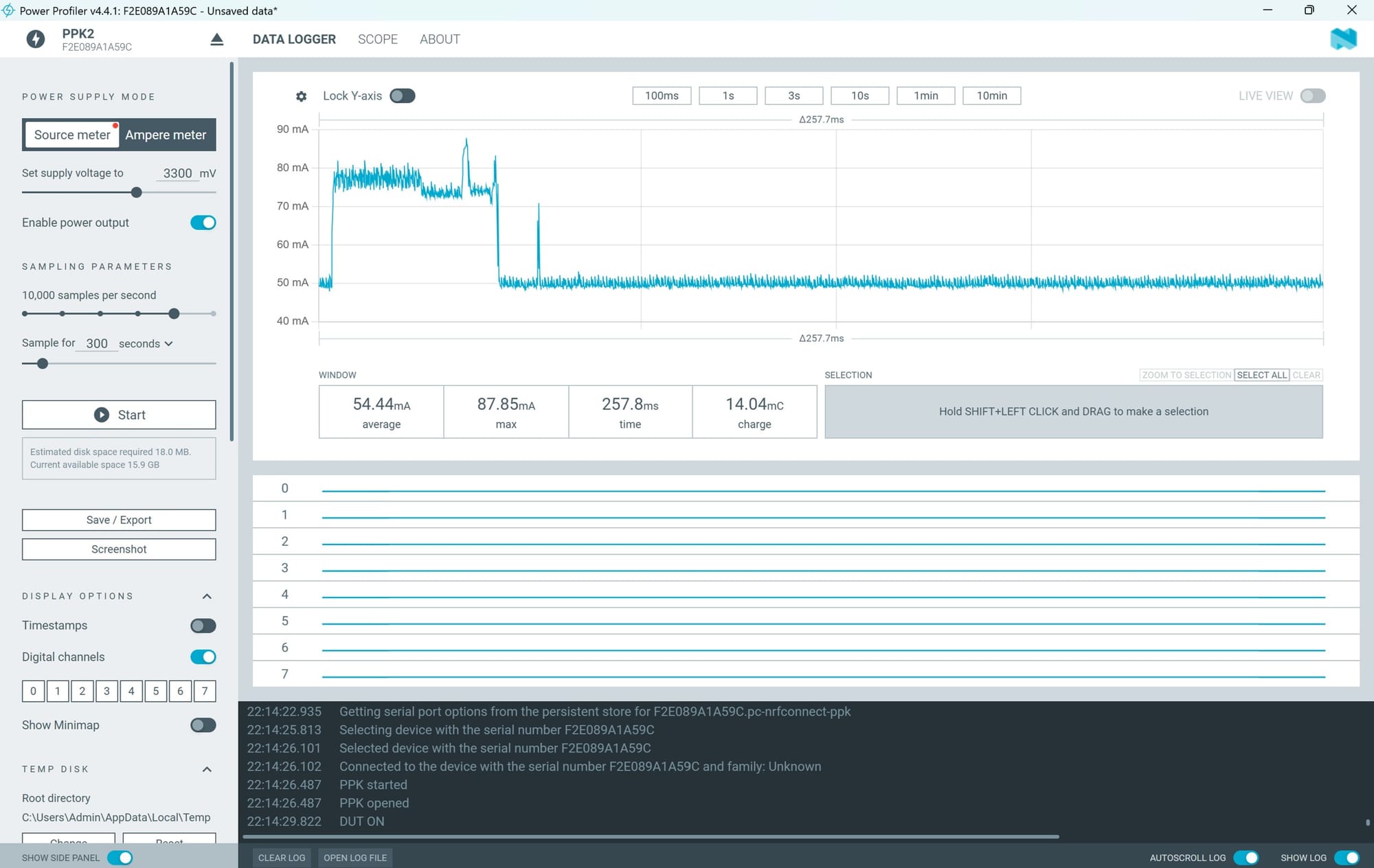Image resolution: width=1374 pixels, height=868 pixels.
Task: Set time window to 100ms
Action: (662, 95)
